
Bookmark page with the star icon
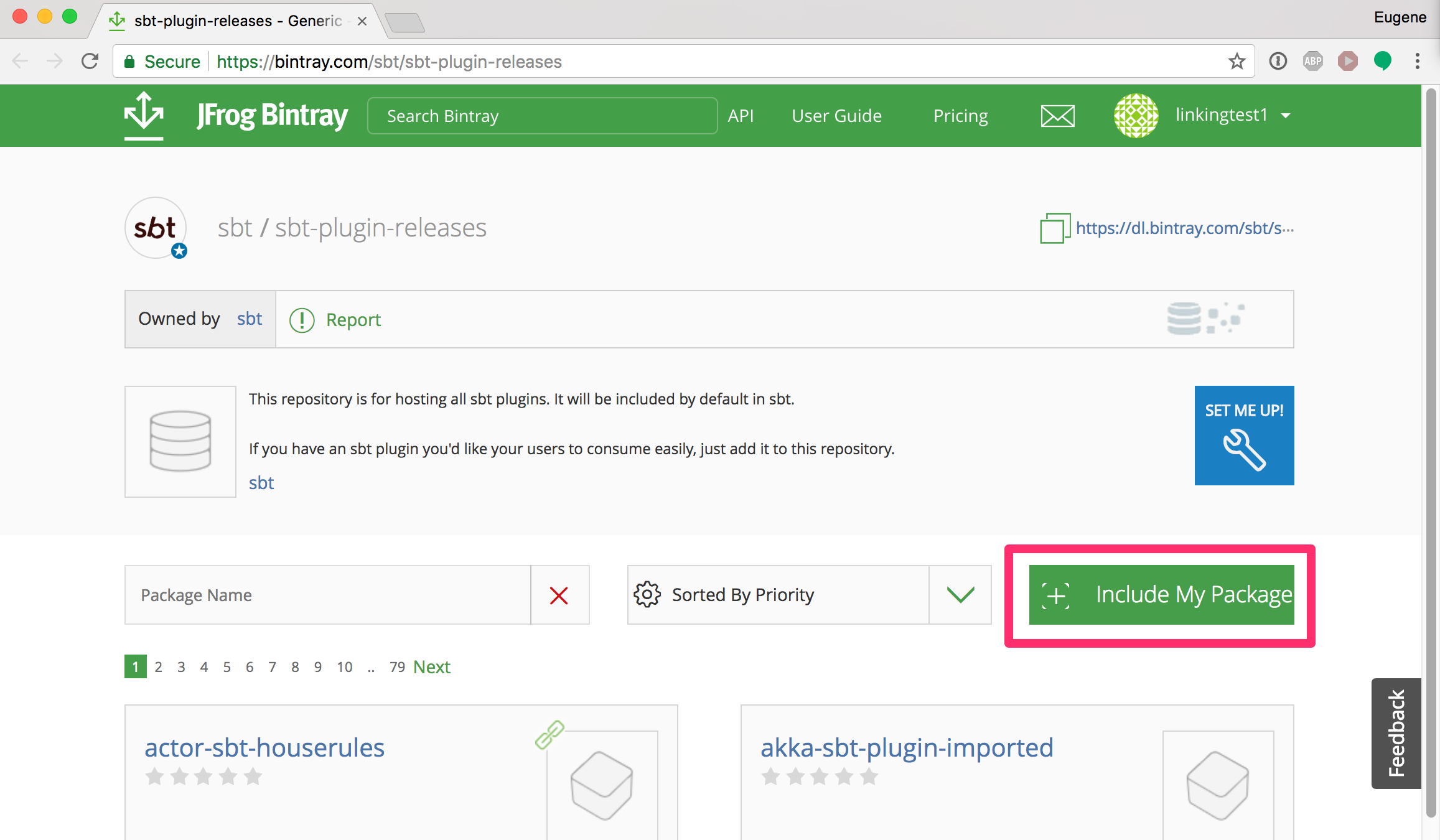[x=1237, y=61]
